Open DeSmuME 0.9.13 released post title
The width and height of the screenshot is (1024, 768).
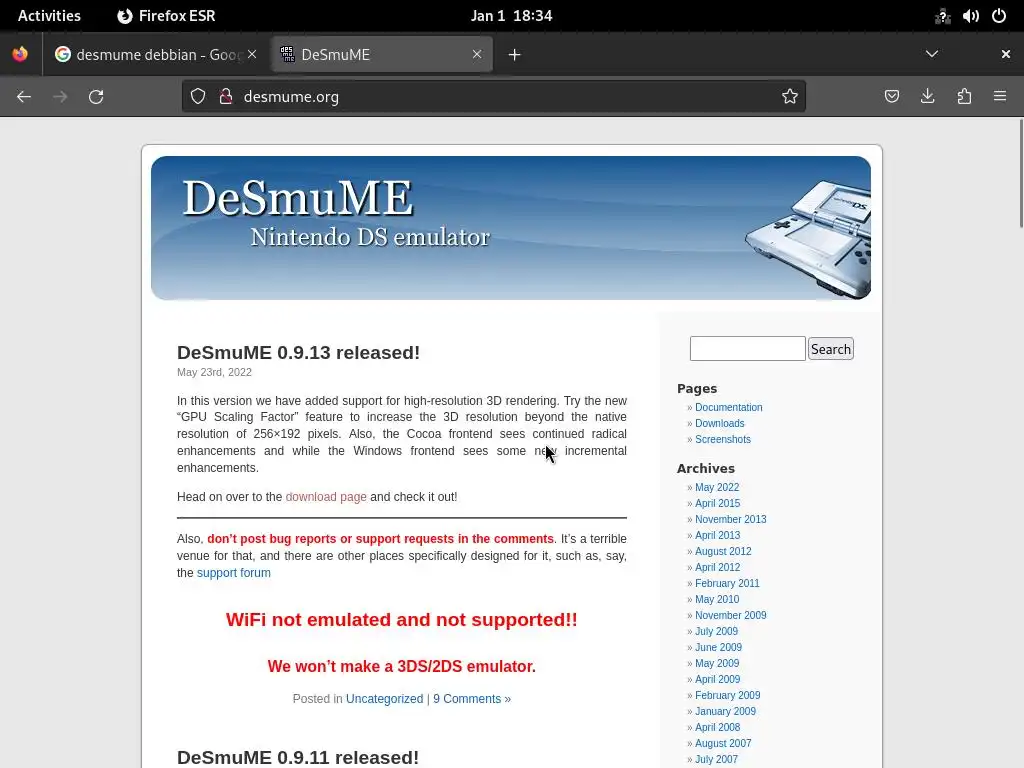(x=298, y=352)
